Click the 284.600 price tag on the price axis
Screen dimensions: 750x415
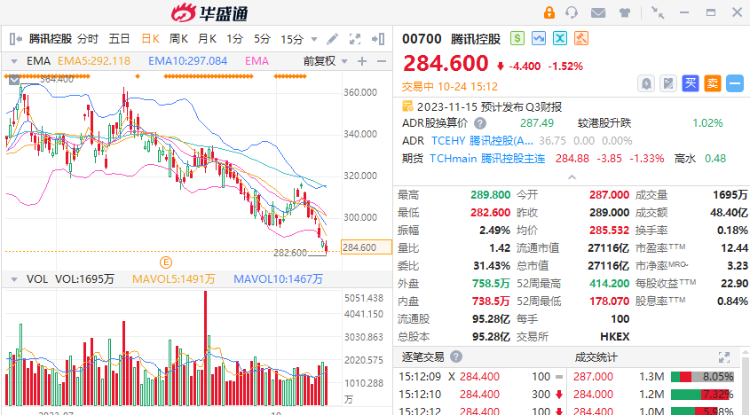coord(366,247)
